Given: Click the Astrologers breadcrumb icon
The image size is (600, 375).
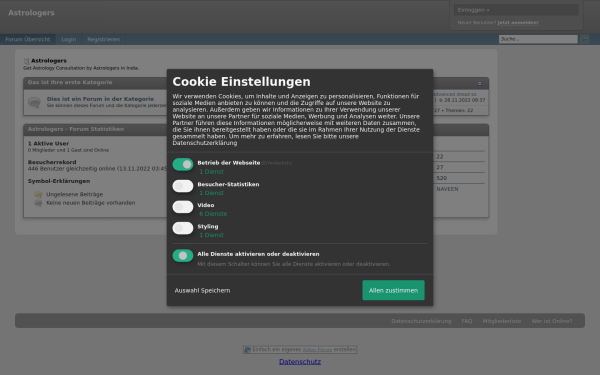Looking at the screenshot, I should pyautogui.click(x=26, y=61).
